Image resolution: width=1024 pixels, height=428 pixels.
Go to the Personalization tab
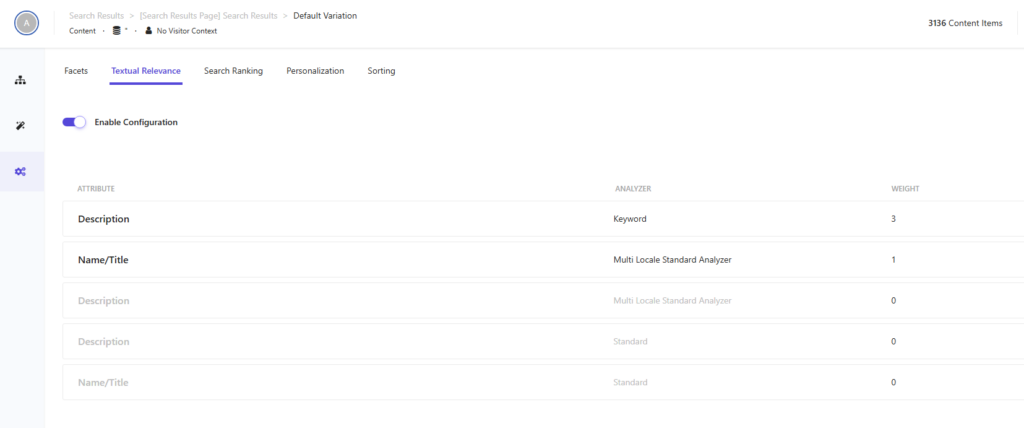[315, 71]
